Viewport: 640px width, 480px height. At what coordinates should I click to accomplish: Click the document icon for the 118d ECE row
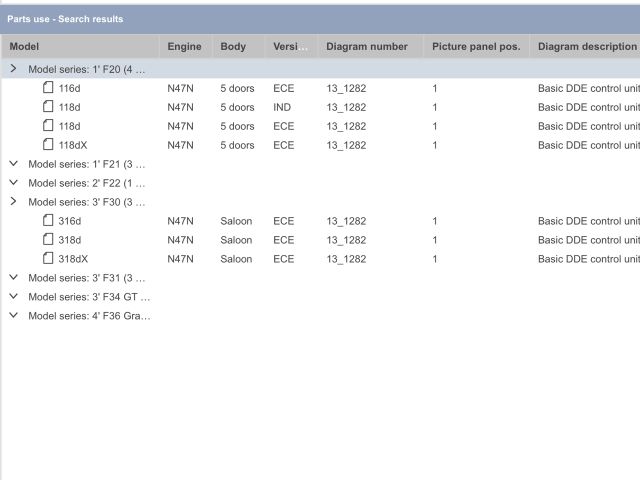pyautogui.click(x=48, y=126)
